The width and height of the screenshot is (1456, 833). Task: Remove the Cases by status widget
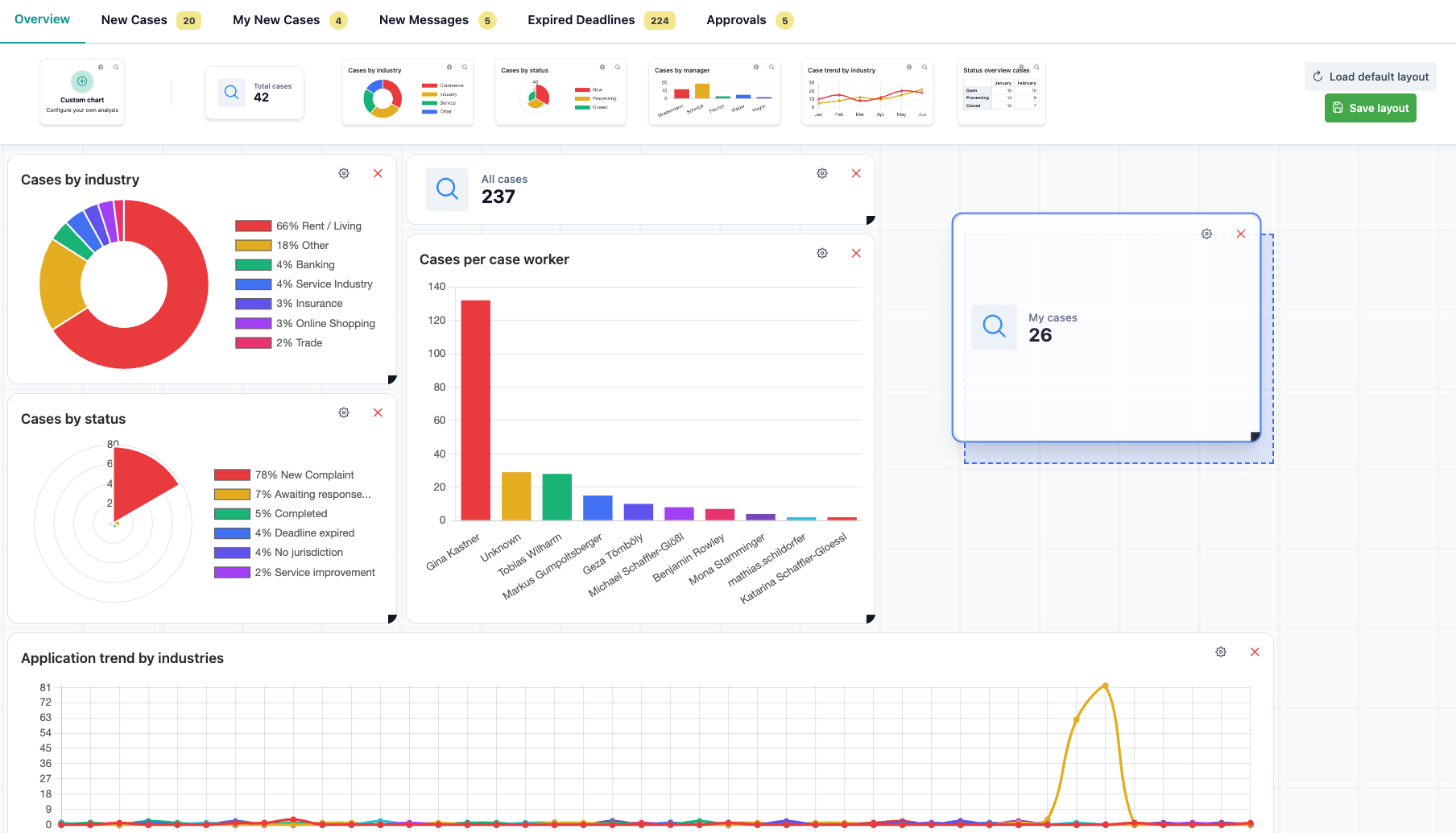pos(378,412)
